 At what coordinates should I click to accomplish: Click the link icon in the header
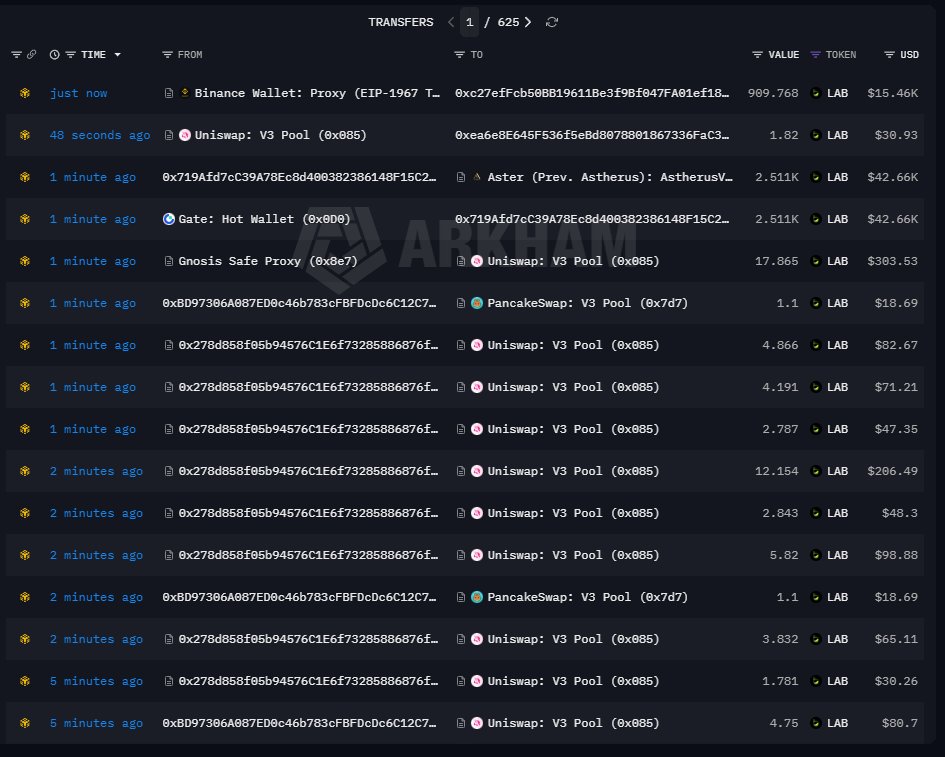(x=31, y=55)
